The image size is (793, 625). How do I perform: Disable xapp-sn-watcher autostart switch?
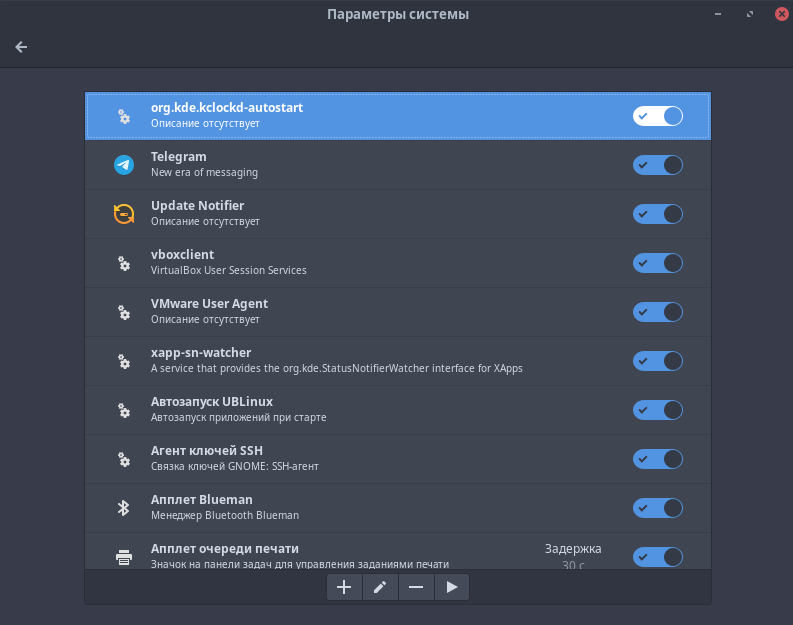[x=657, y=361]
